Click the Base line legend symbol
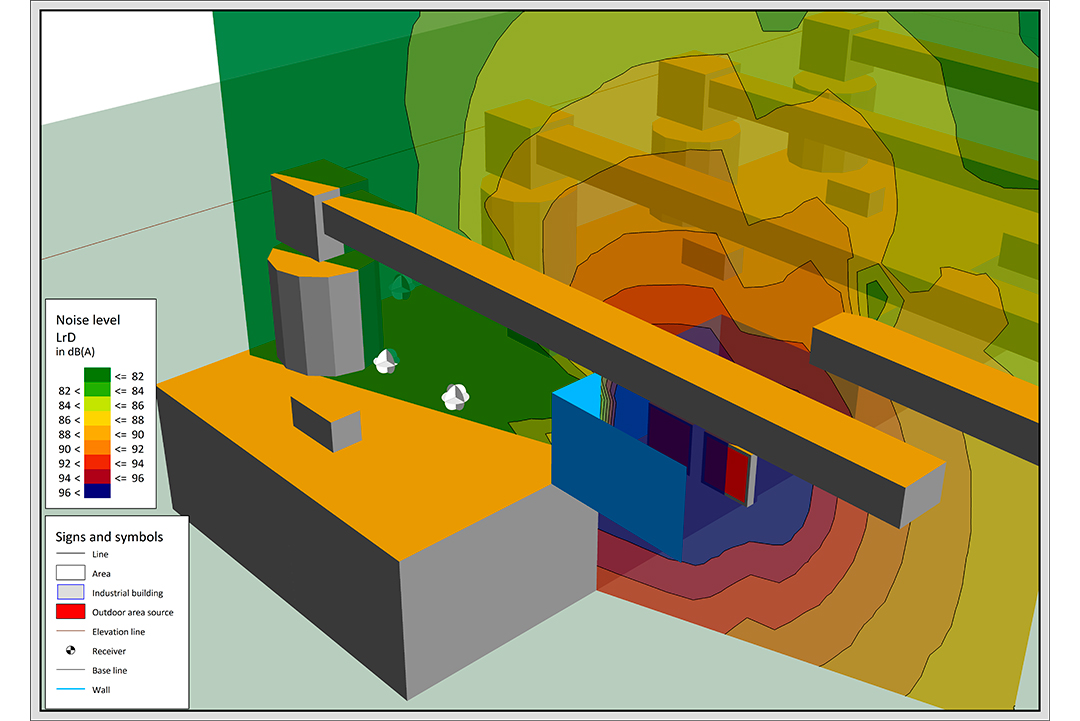1080x721 pixels. coord(70,670)
